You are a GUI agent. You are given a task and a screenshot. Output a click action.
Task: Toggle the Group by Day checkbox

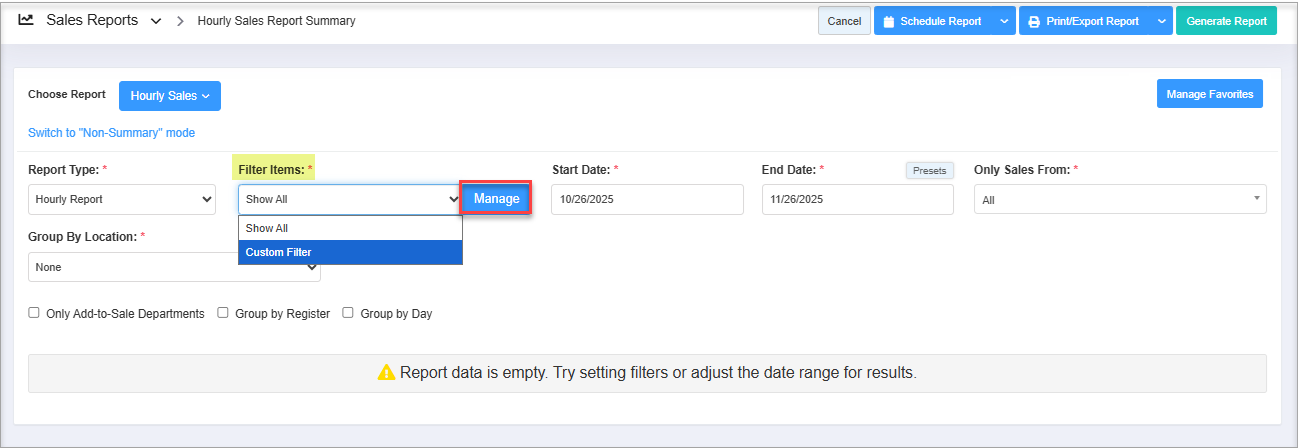tap(349, 313)
